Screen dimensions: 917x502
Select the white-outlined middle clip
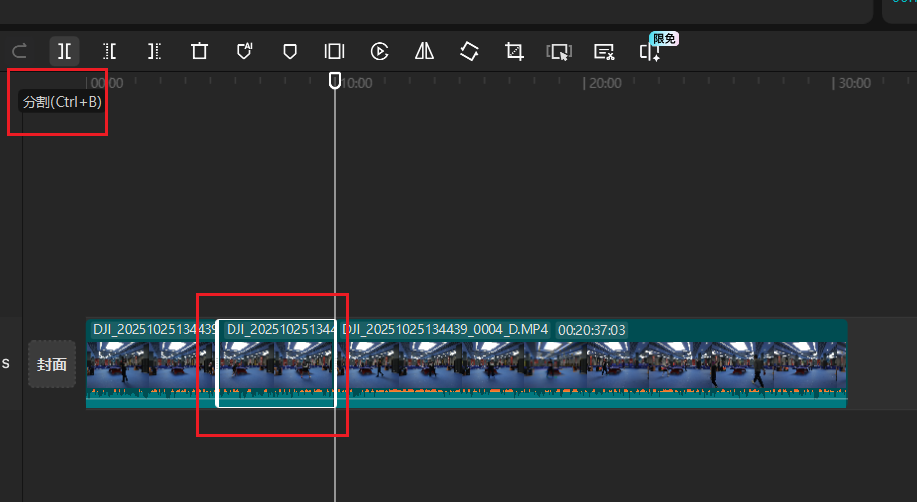point(276,365)
